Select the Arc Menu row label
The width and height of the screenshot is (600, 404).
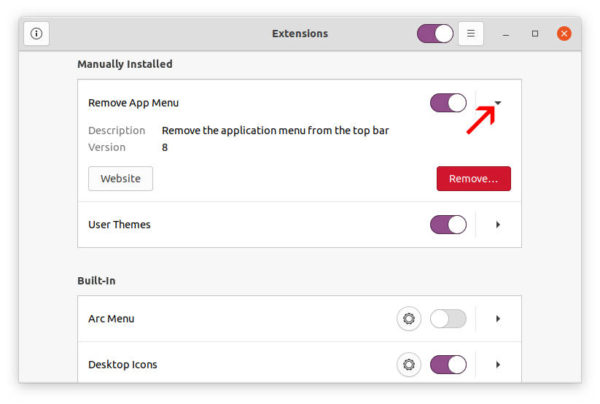[x=111, y=319]
